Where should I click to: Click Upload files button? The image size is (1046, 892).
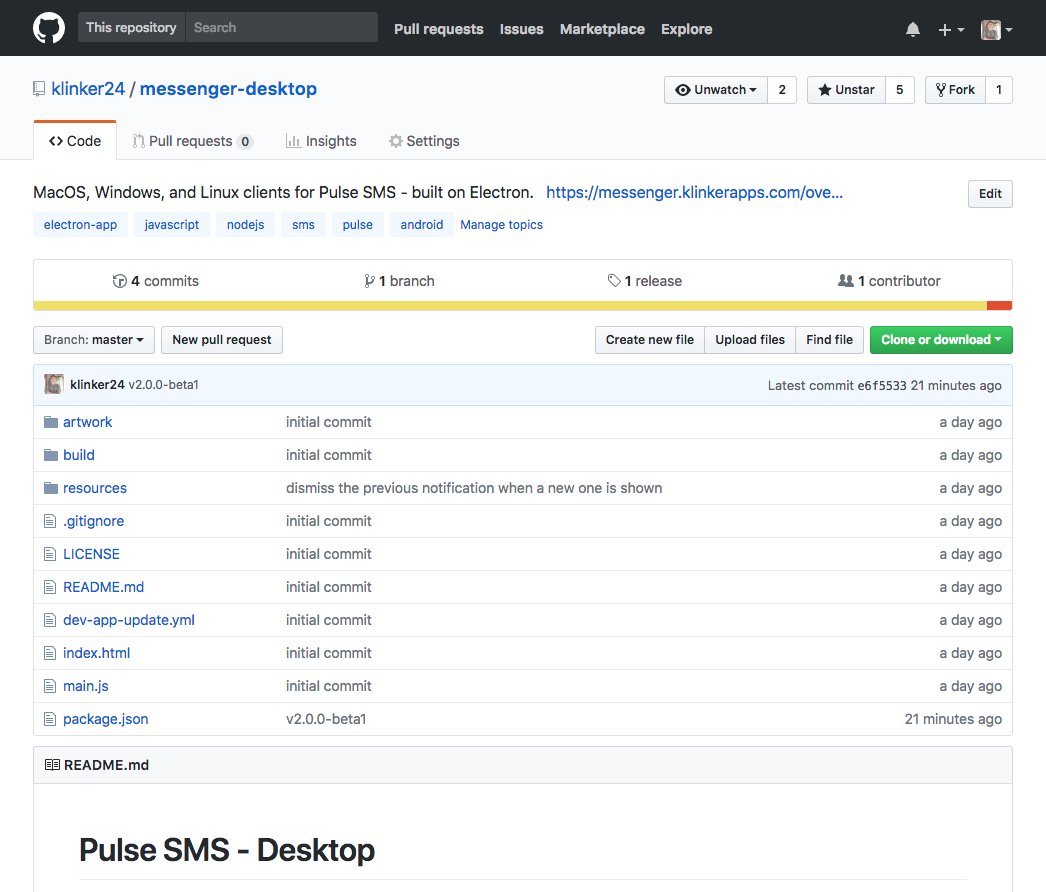[x=750, y=340]
